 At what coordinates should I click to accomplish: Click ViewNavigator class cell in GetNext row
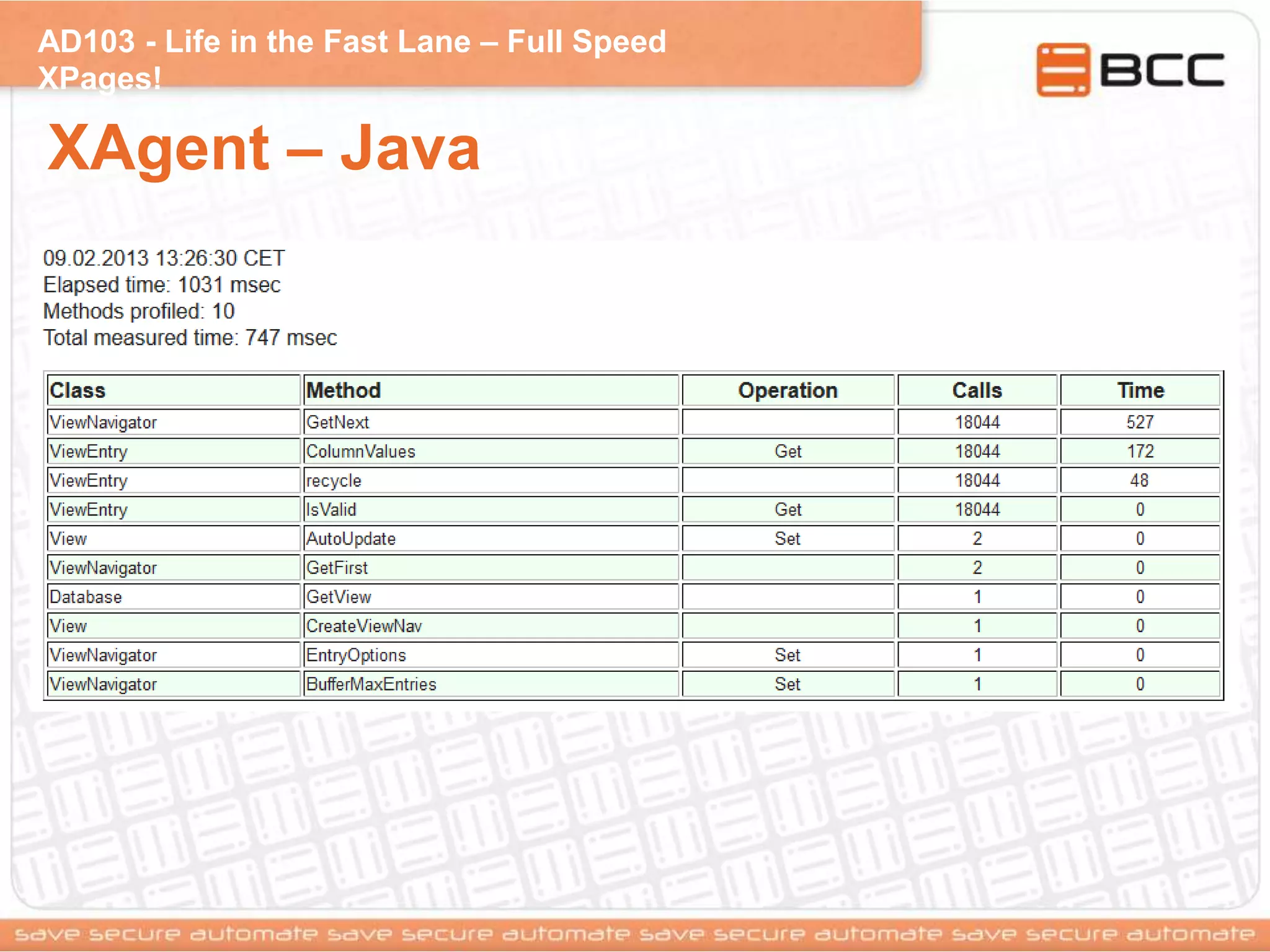pos(174,422)
